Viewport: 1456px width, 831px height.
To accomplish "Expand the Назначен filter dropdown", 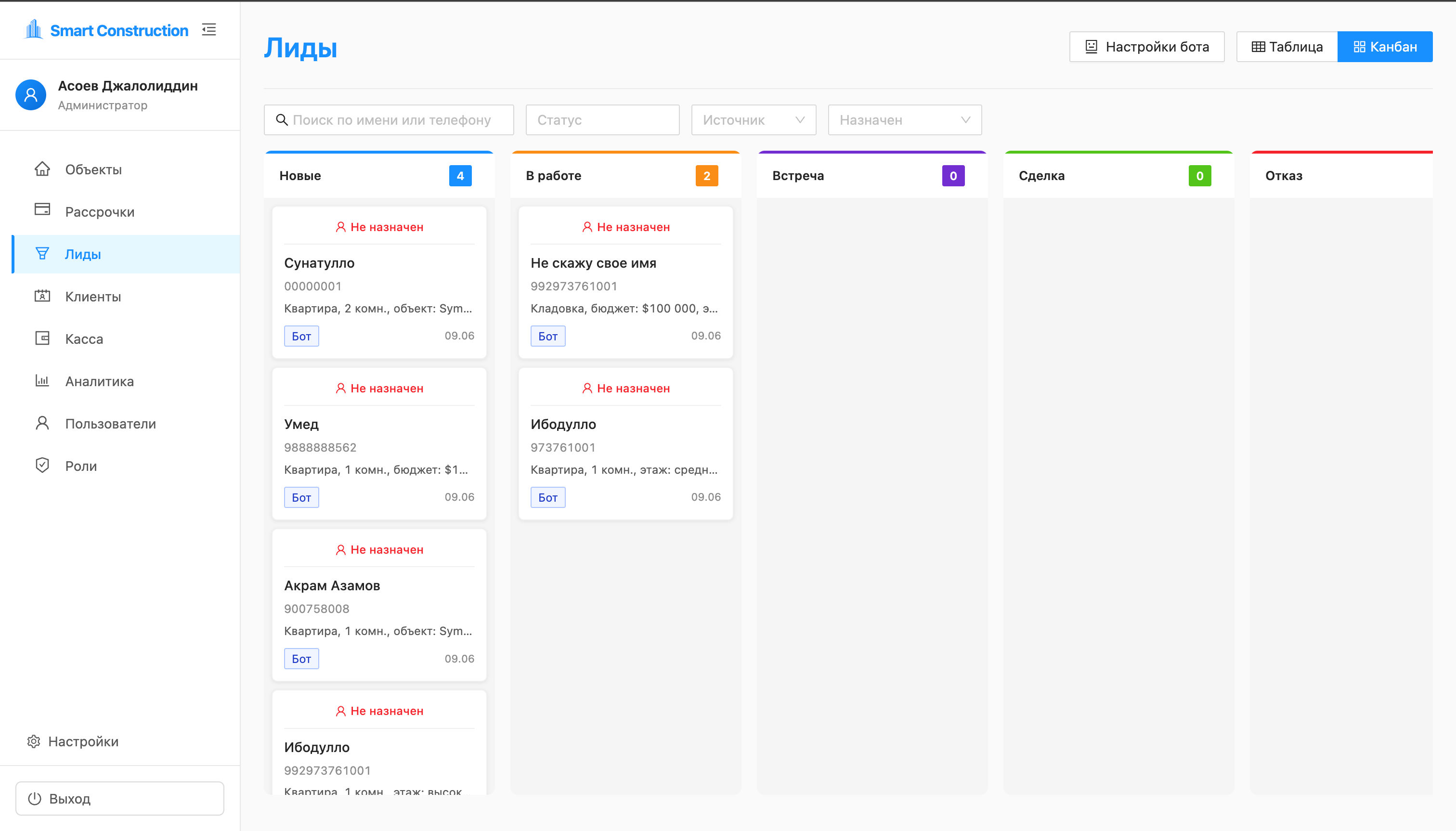I will pyautogui.click(x=905, y=120).
